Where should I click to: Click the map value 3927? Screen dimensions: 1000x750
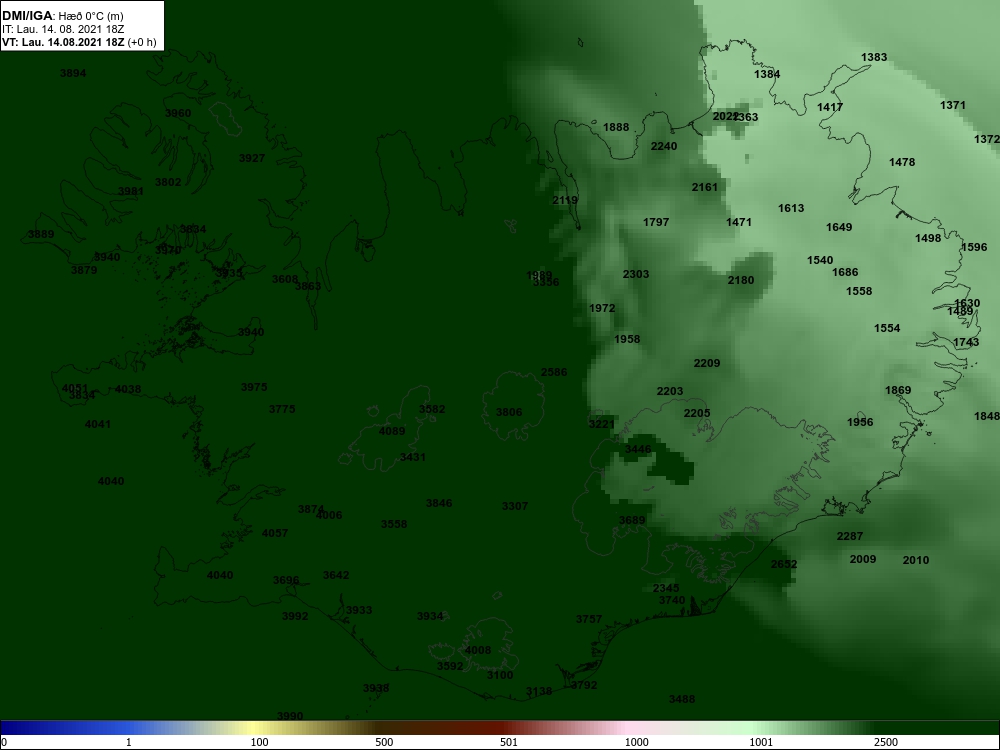pyautogui.click(x=251, y=158)
